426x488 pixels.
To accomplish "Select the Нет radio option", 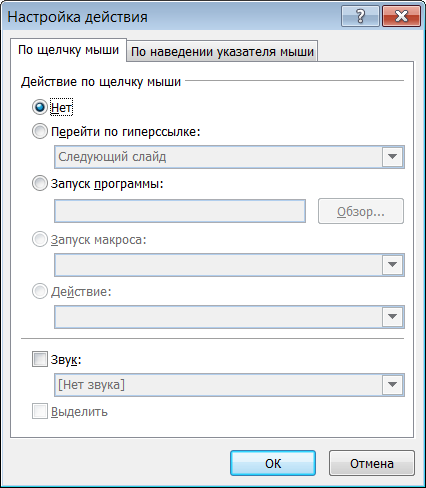I will tap(40, 108).
